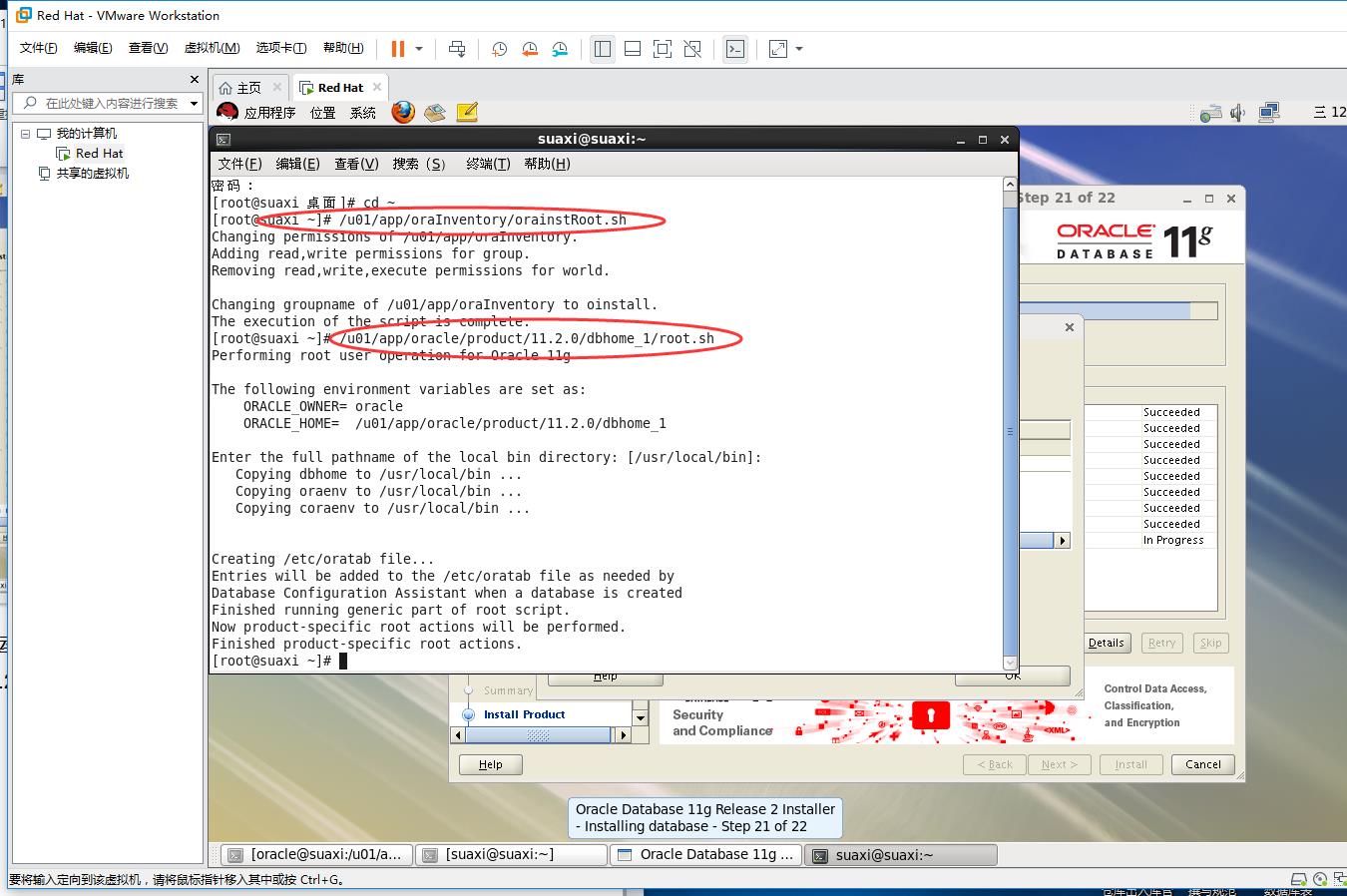
Task: Open terminal 查看(V) menu
Action: (356, 164)
